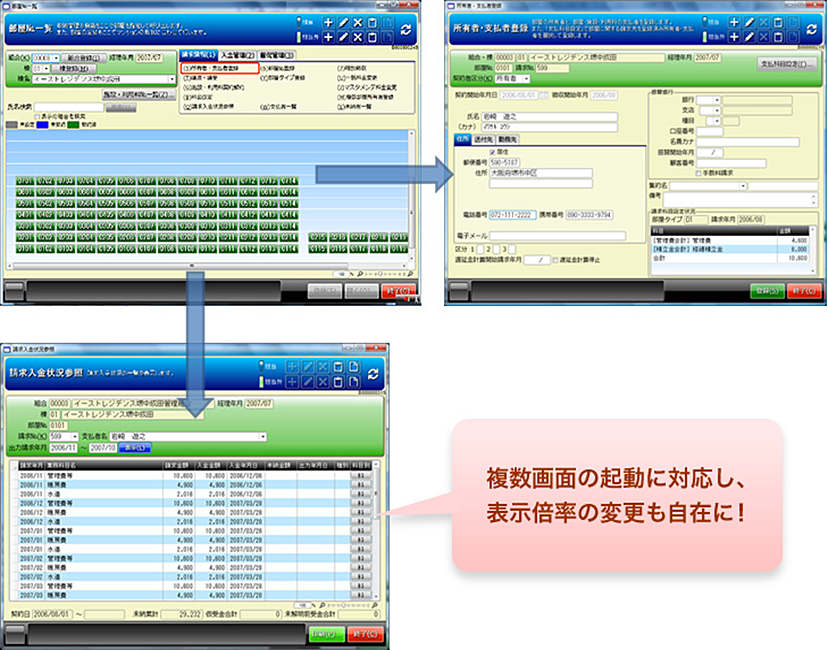The image size is (828, 650).
Task: Click zoom-out magnifier in room list window
Action: 360,274
